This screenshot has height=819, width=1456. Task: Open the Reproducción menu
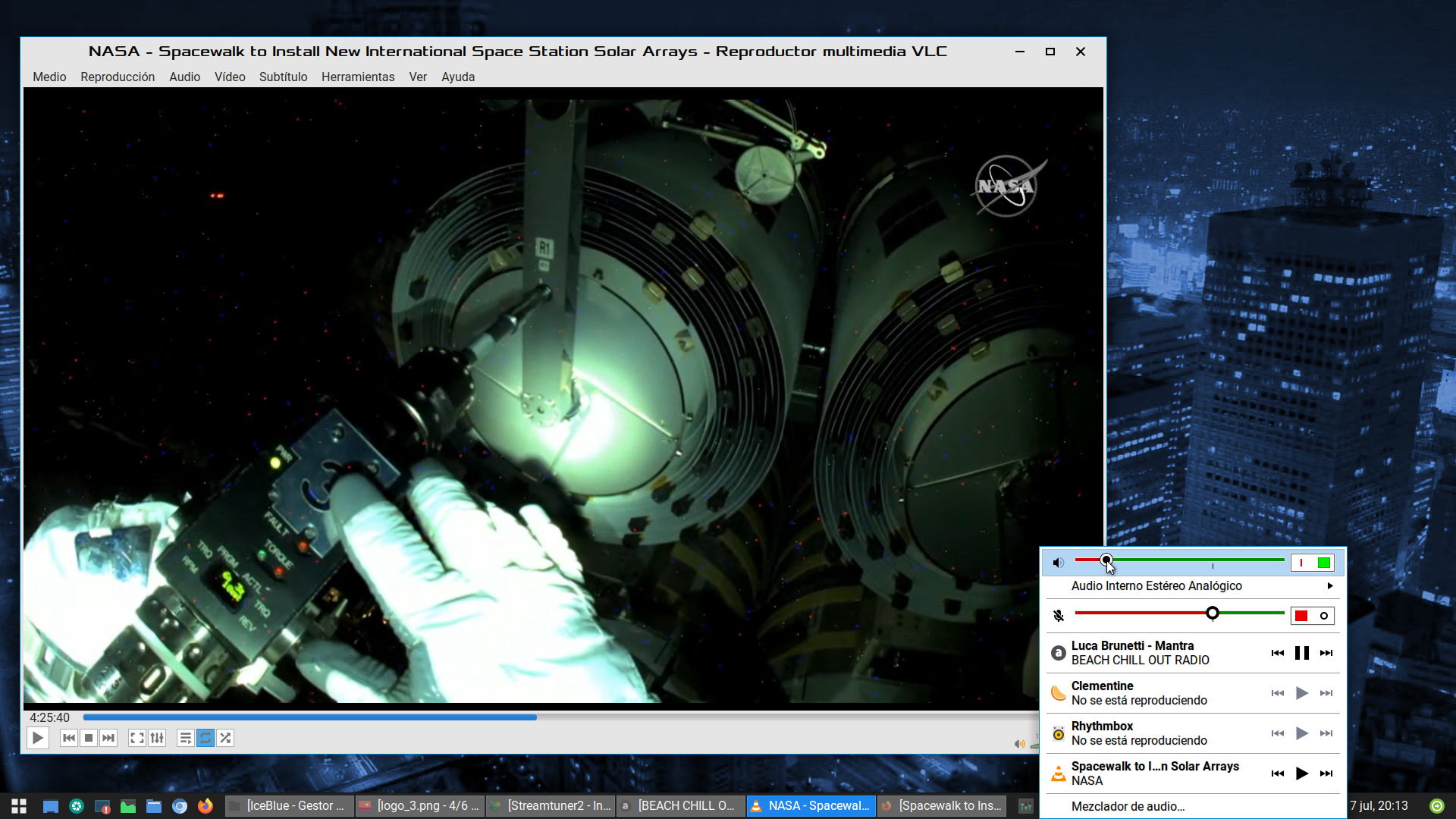tap(118, 77)
